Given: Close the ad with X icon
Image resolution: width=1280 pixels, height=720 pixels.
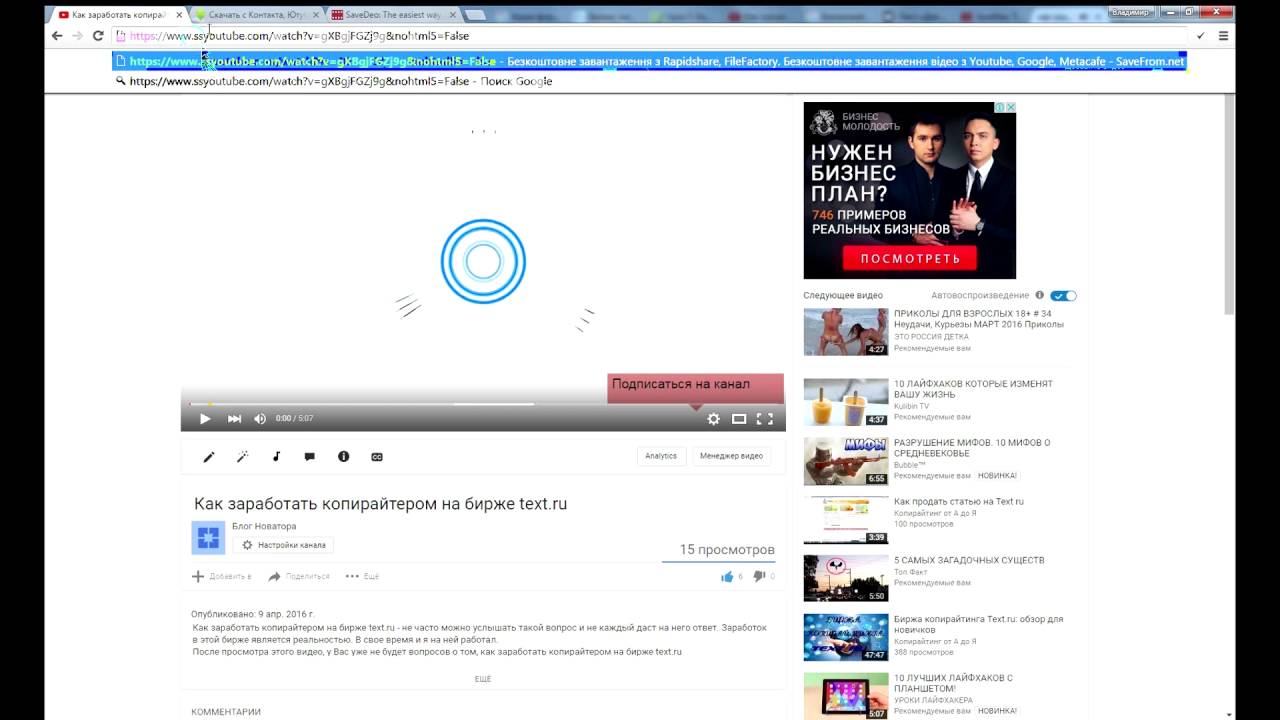Looking at the screenshot, I should point(1010,107).
